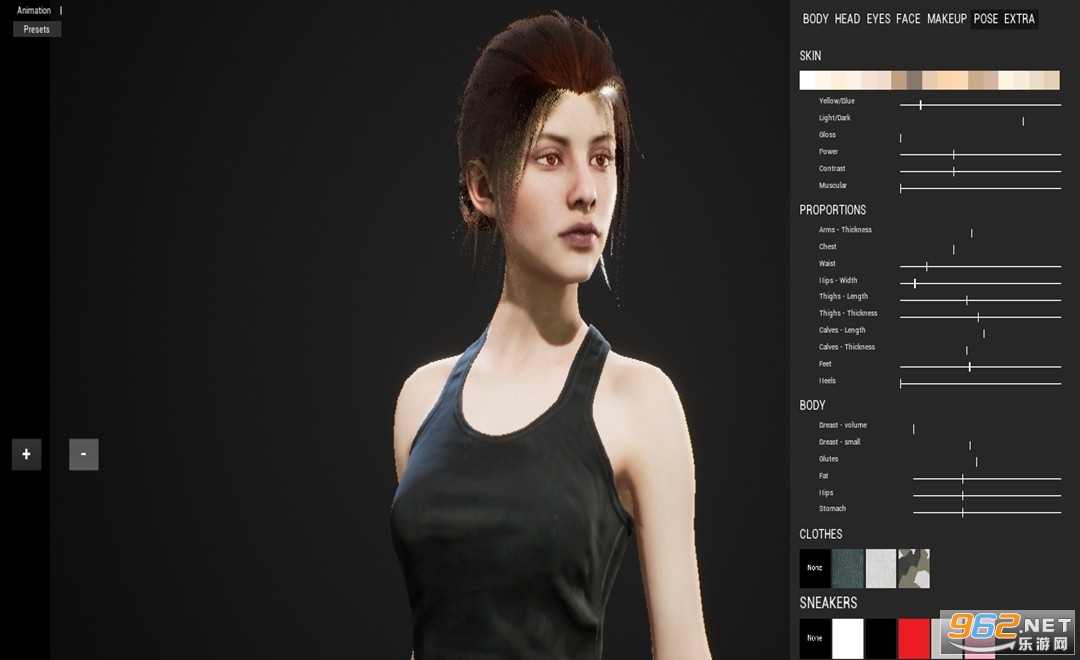
Task: Open the Presets menu button
Action: (37, 29)
